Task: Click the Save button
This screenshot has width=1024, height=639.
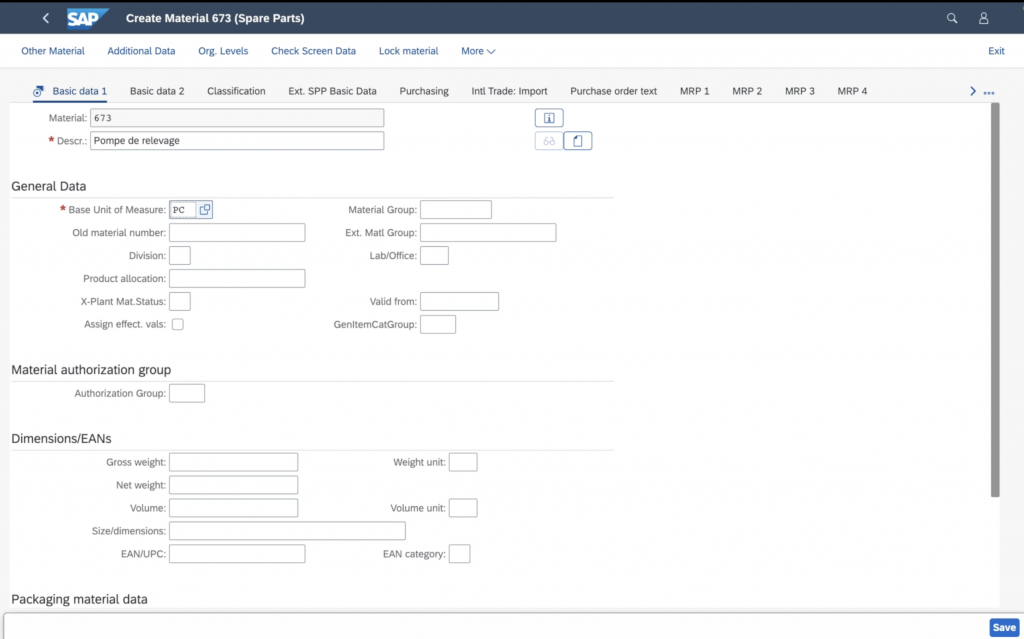Action: 1003,627
